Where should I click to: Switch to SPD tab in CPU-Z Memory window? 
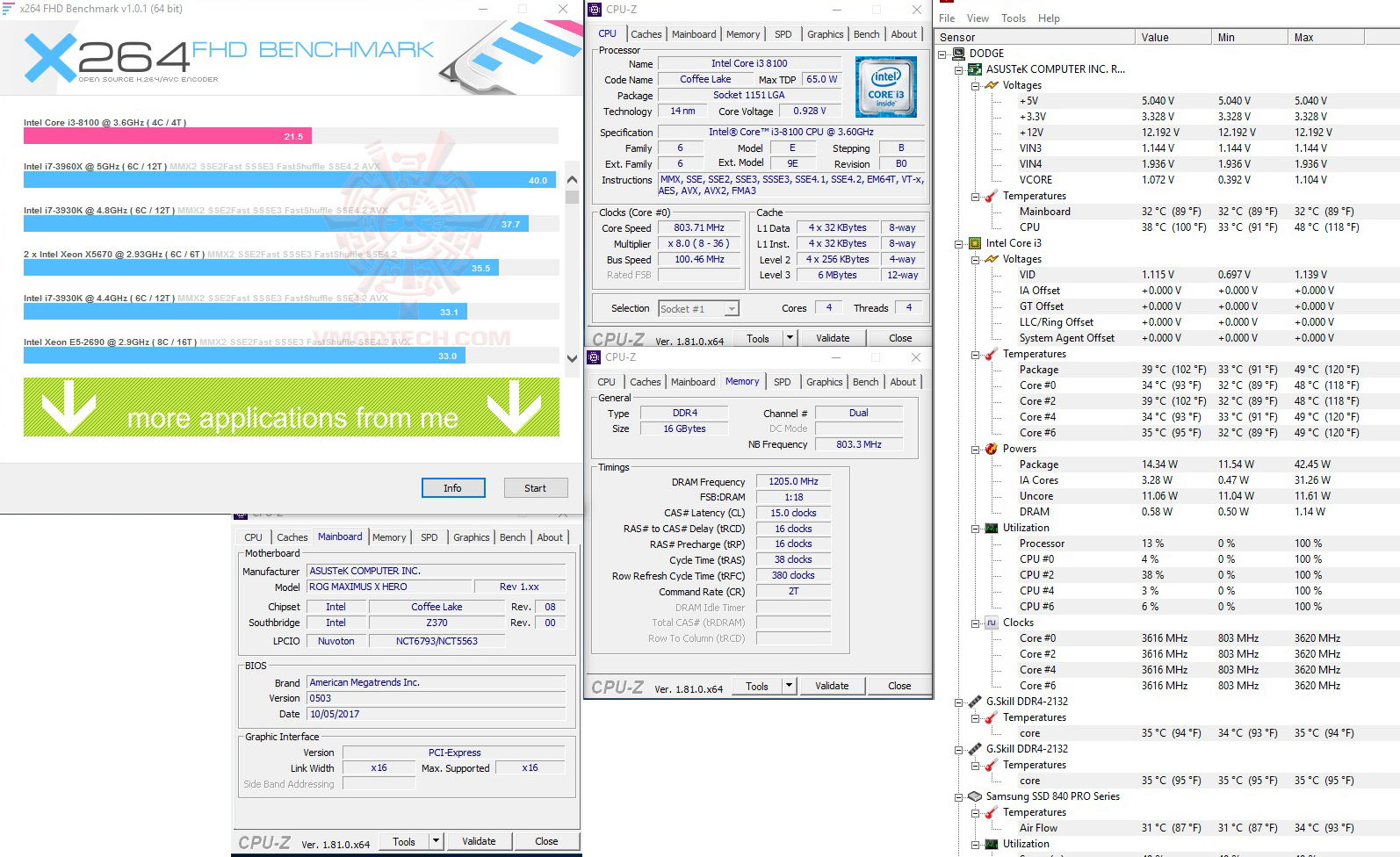pyautogui.click(x=783, y=382)
